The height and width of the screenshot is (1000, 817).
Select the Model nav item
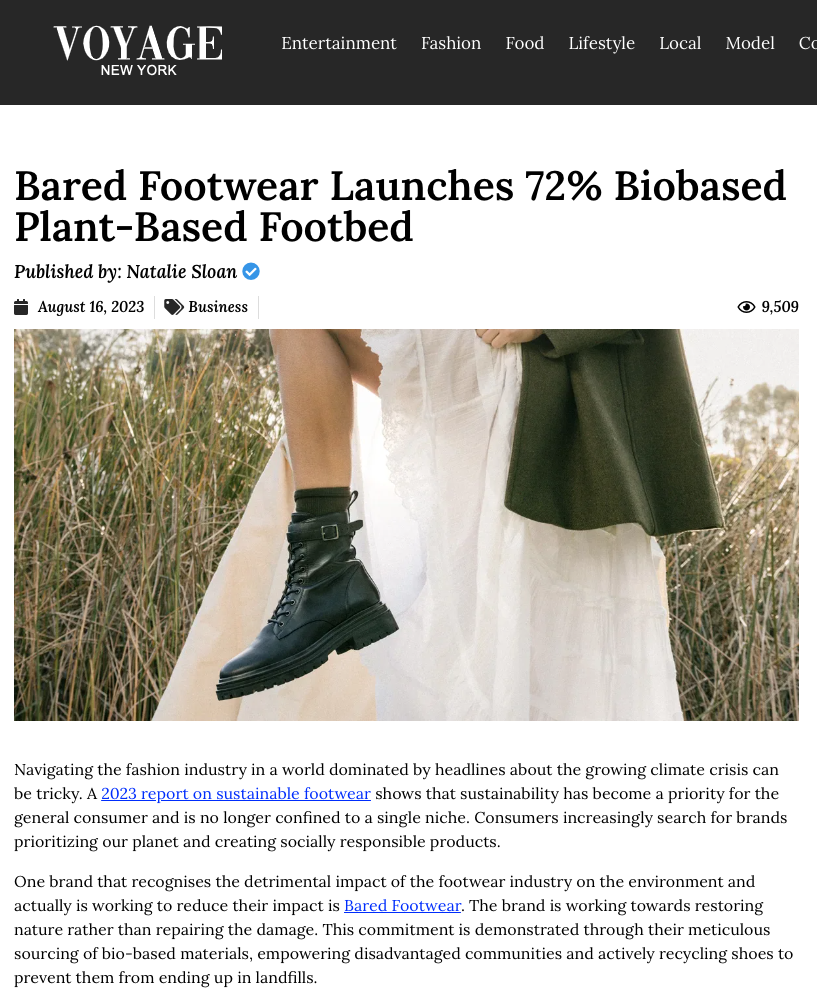click(x=750, y=43)
